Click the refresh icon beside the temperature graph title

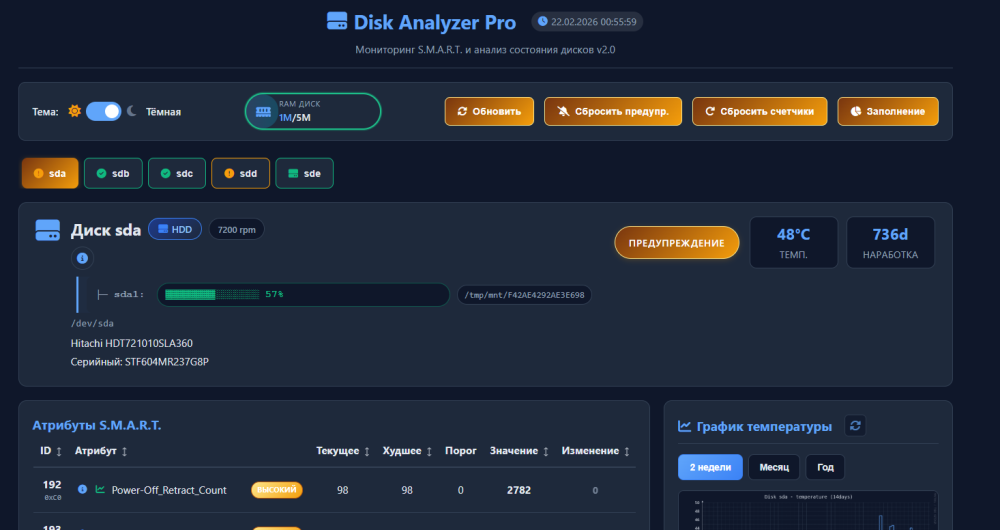click(854, 426)
